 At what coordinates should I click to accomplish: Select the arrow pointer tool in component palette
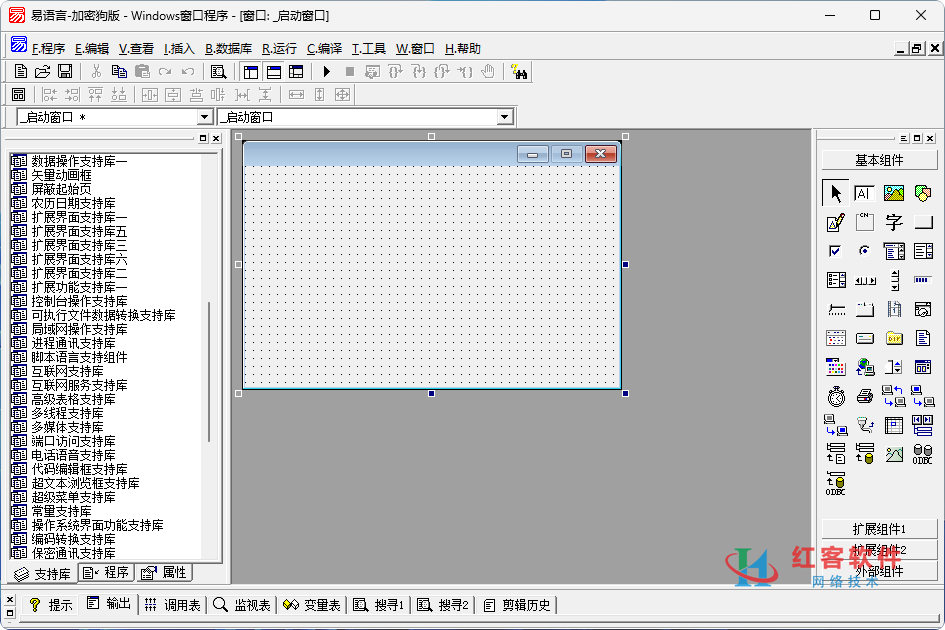(x=835, y=193)
